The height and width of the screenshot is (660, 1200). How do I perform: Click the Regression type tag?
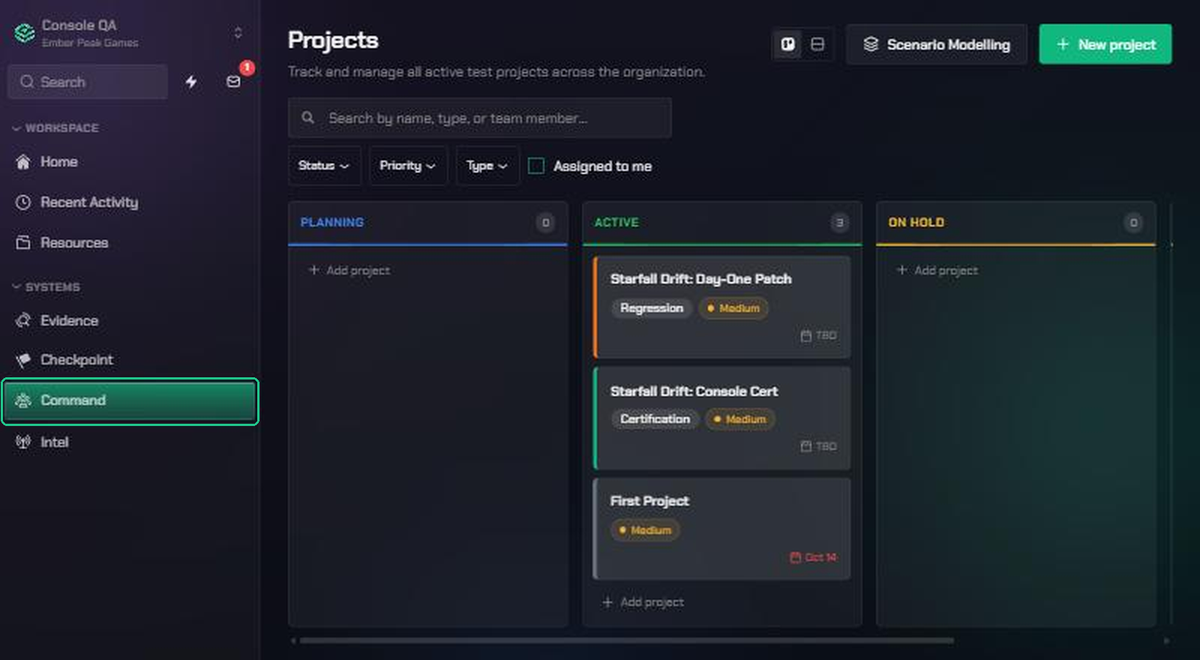click(652, 308)
